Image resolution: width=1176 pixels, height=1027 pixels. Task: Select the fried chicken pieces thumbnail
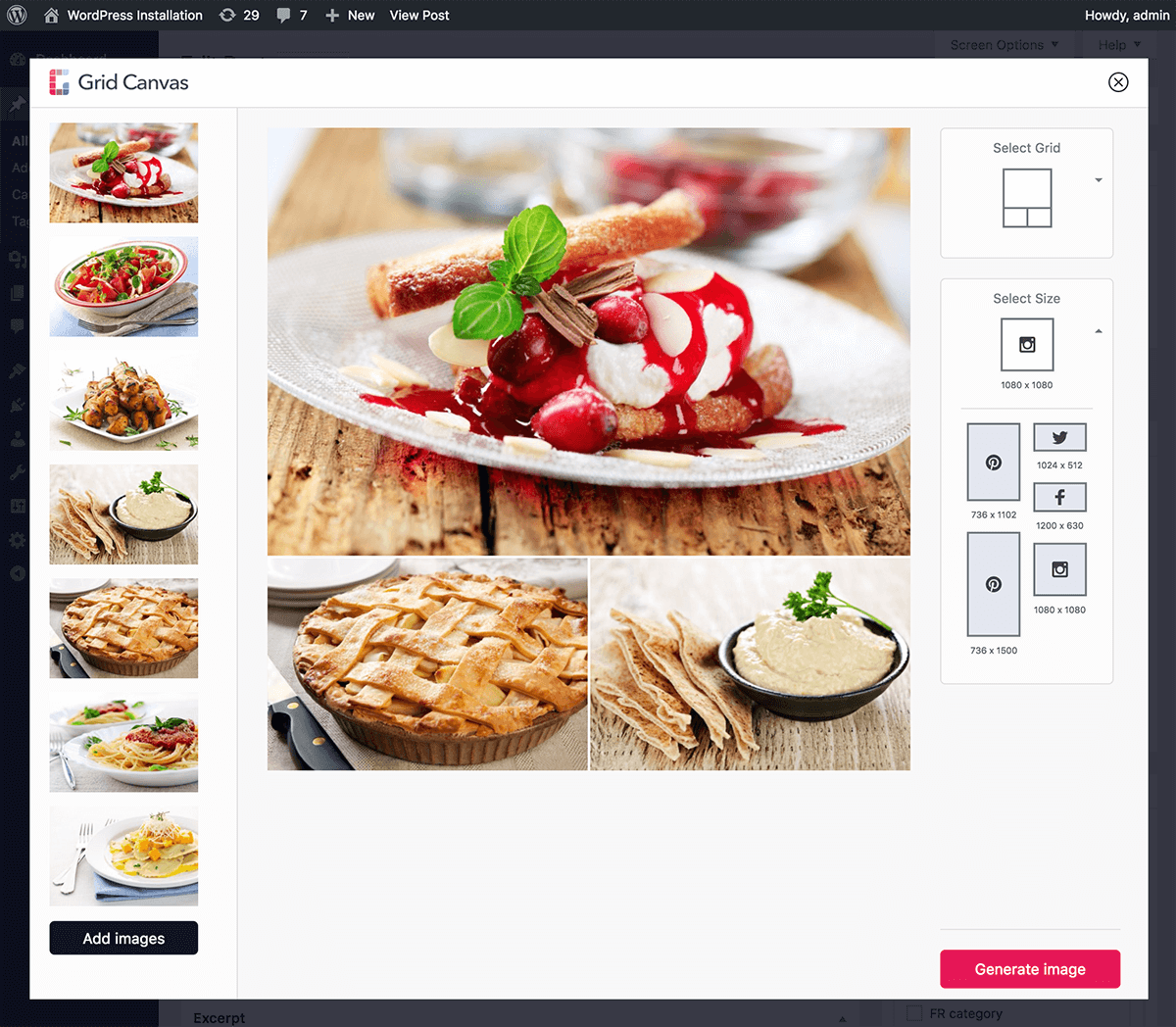123,400
